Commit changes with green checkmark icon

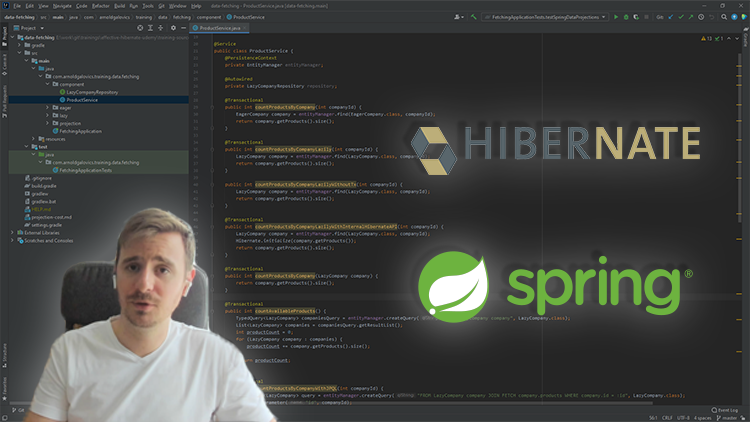pos(681,17)
